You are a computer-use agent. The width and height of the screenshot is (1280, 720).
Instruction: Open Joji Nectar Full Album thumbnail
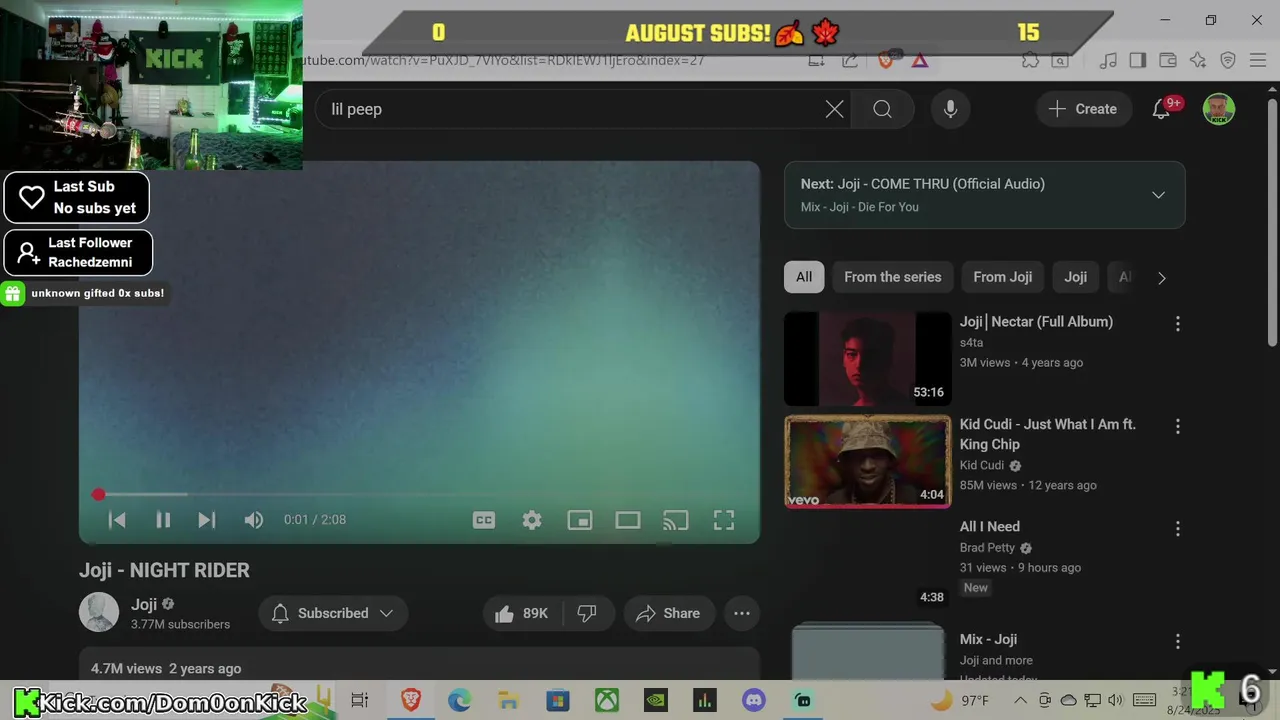867,359
